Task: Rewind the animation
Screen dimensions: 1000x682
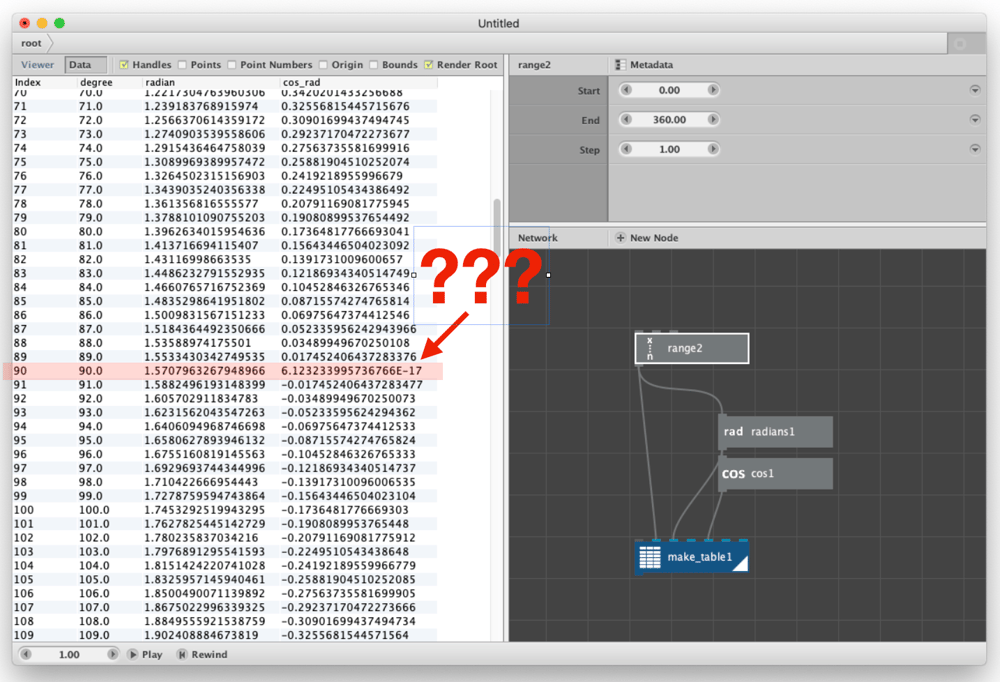Action: point(202,655)
